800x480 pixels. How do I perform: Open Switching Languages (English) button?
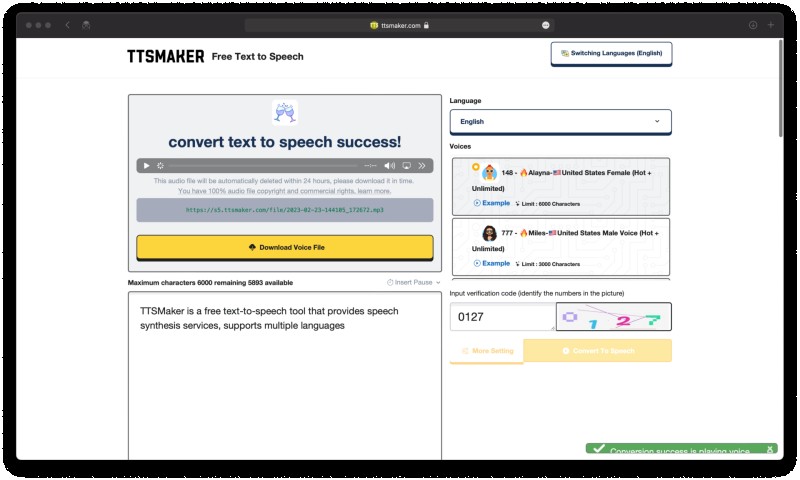(x=611, y=54)
